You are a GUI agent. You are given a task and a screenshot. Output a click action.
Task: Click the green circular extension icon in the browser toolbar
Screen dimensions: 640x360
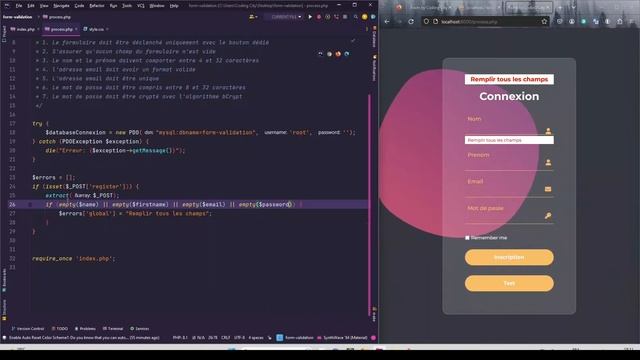click(584, 22)
